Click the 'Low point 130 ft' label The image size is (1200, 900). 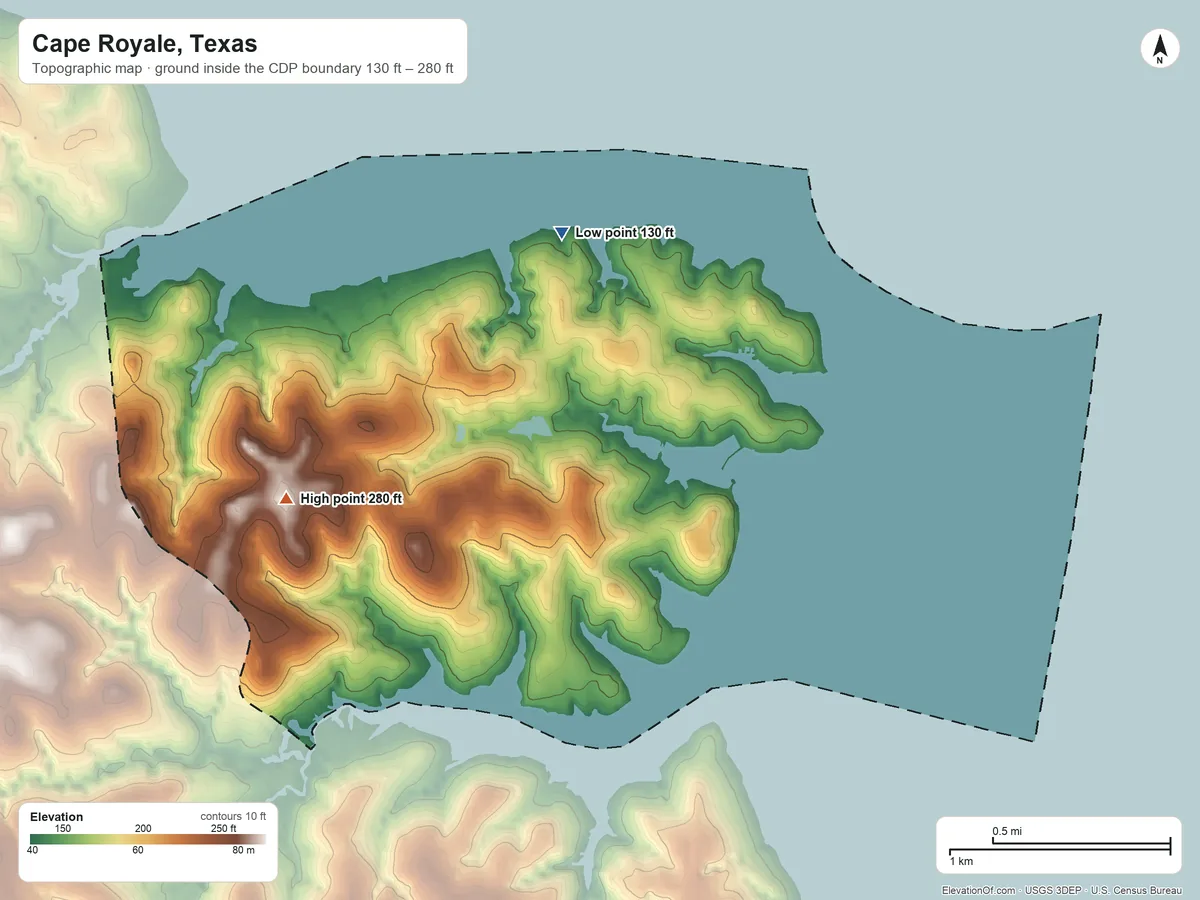click(625, 232)
